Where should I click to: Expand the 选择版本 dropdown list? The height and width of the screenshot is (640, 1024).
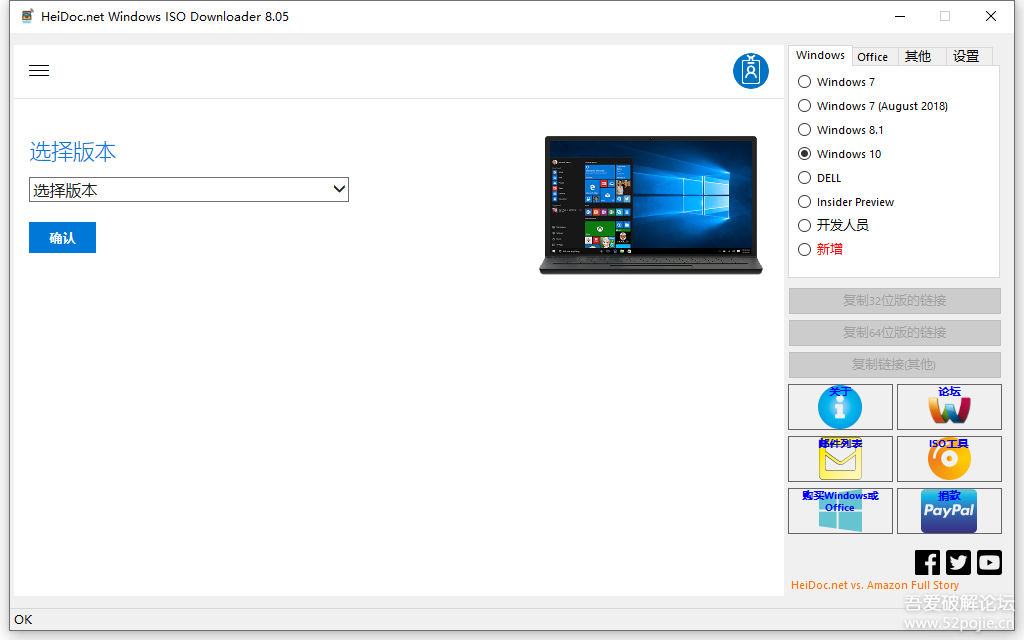[x=189, y=189]
